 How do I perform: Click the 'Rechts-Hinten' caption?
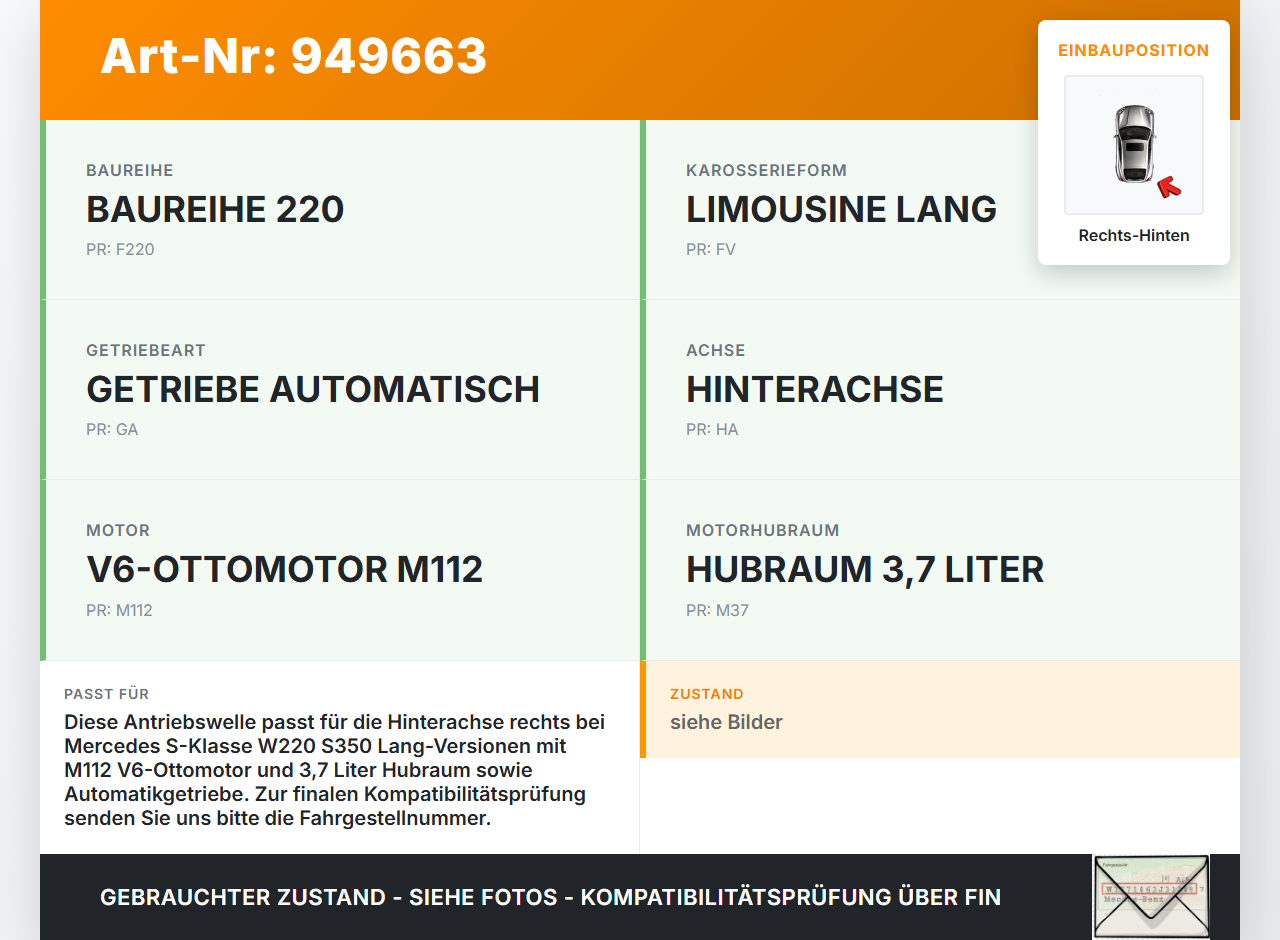(x=1134, y=236)
